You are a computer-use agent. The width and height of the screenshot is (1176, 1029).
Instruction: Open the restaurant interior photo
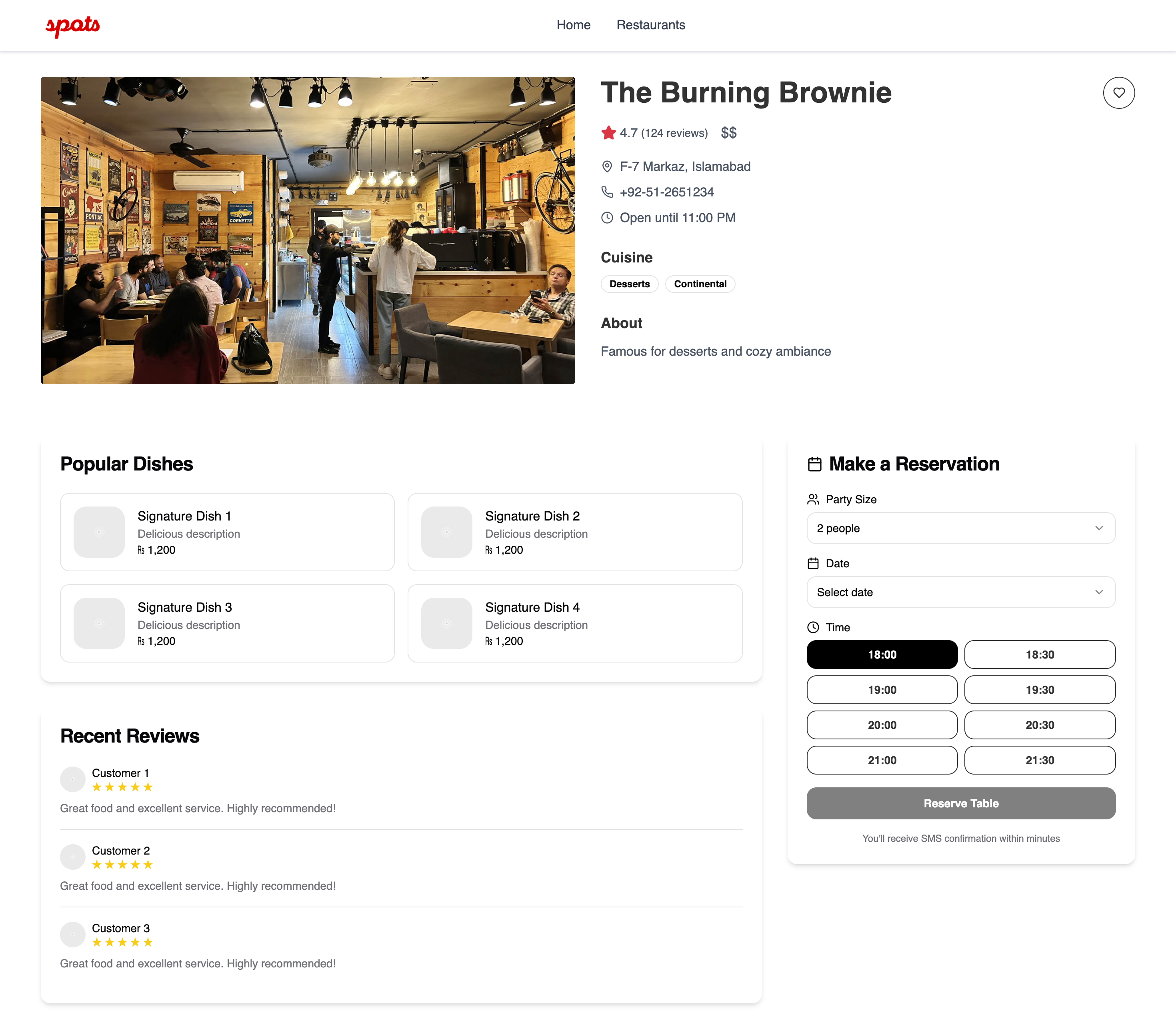pyautogui.click(x=308, y=230)
